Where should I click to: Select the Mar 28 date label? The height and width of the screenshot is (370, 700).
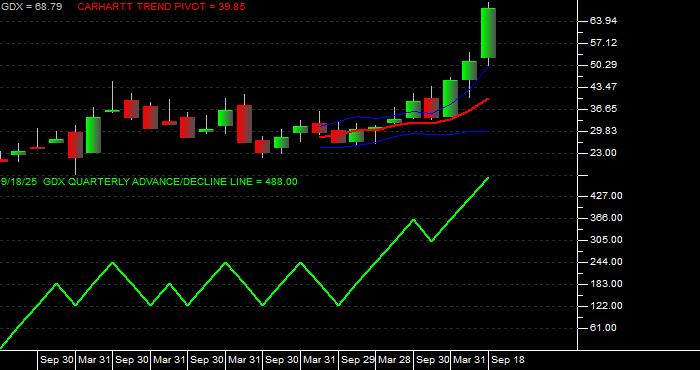pos(395,360)
